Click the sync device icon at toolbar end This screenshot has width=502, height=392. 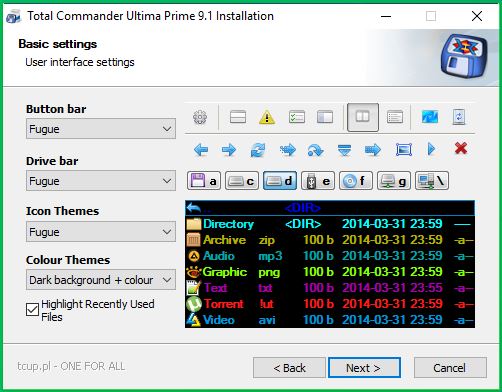pyautogui.click(x=459, y=117)
